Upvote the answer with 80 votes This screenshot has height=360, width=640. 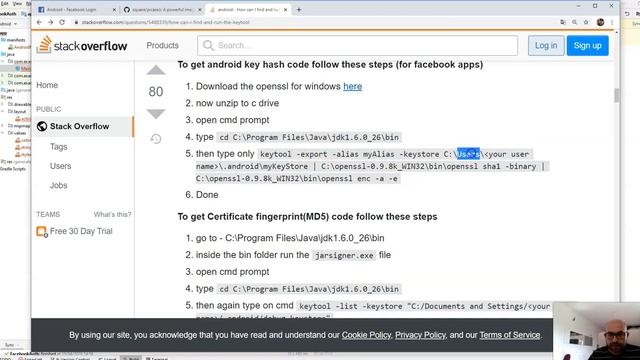(x=156, y=71)
